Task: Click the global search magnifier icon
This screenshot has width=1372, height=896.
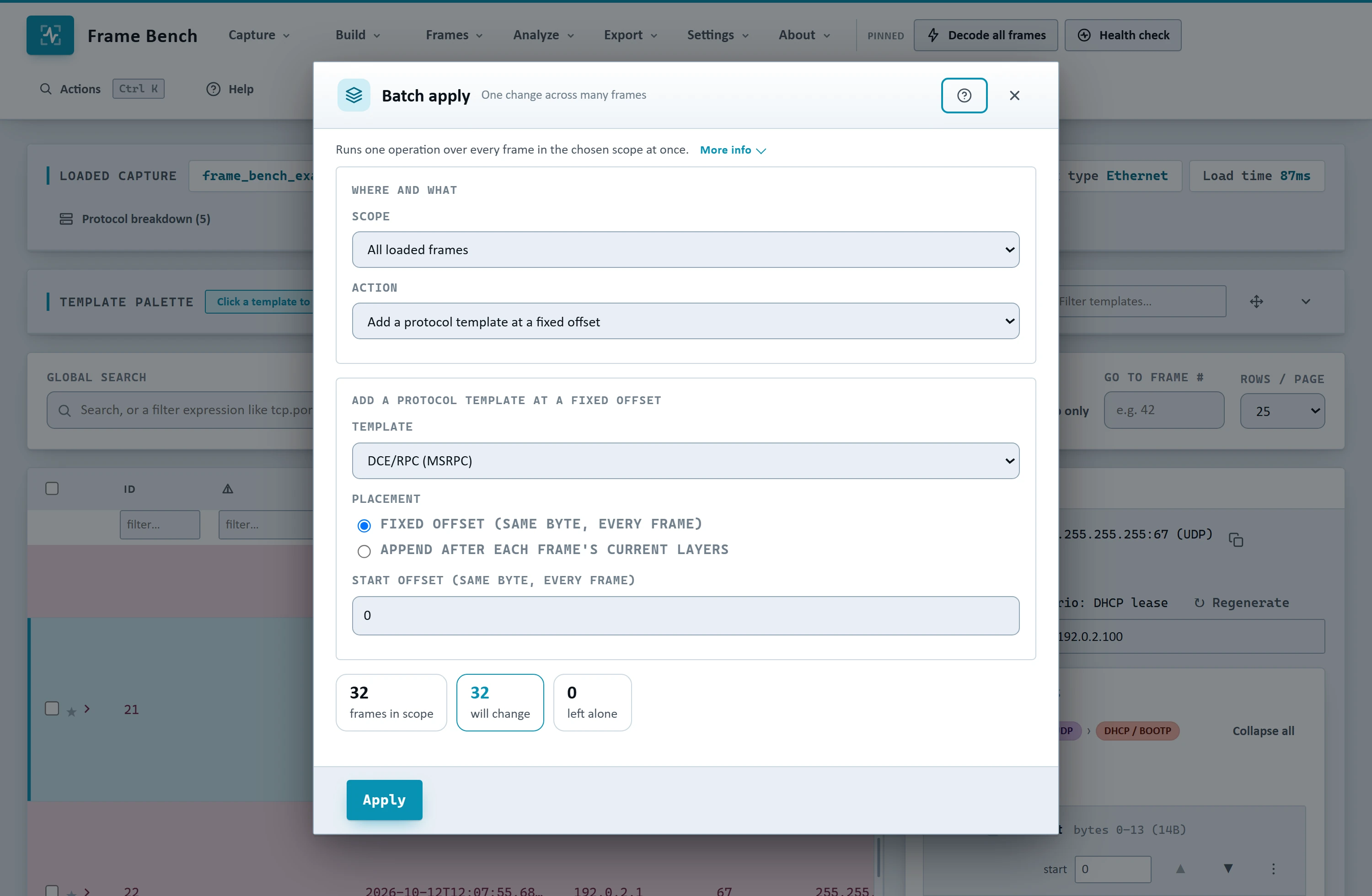Action: [x=64, y=410]
